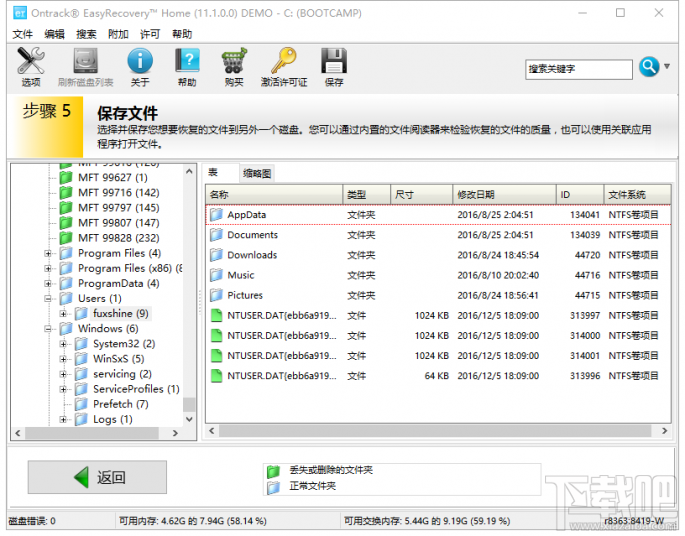Open the search options dropdown arrow

point(667,66)
